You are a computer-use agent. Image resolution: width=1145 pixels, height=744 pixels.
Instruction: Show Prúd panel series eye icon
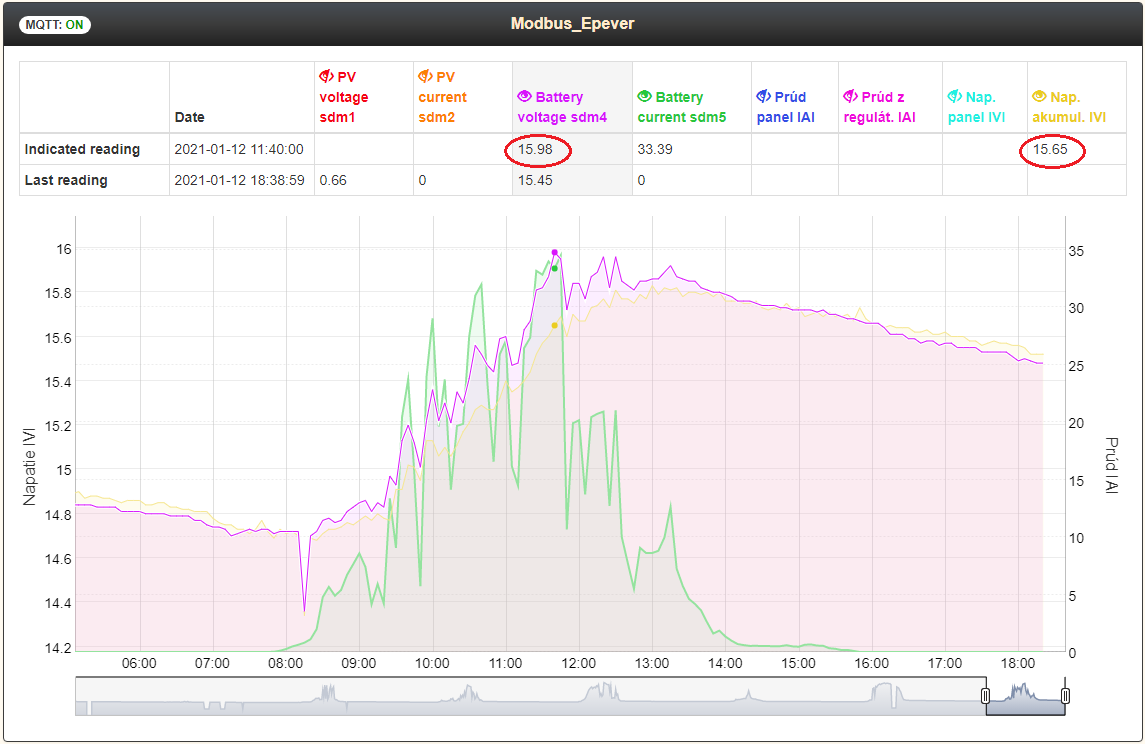tap(763, 96)
